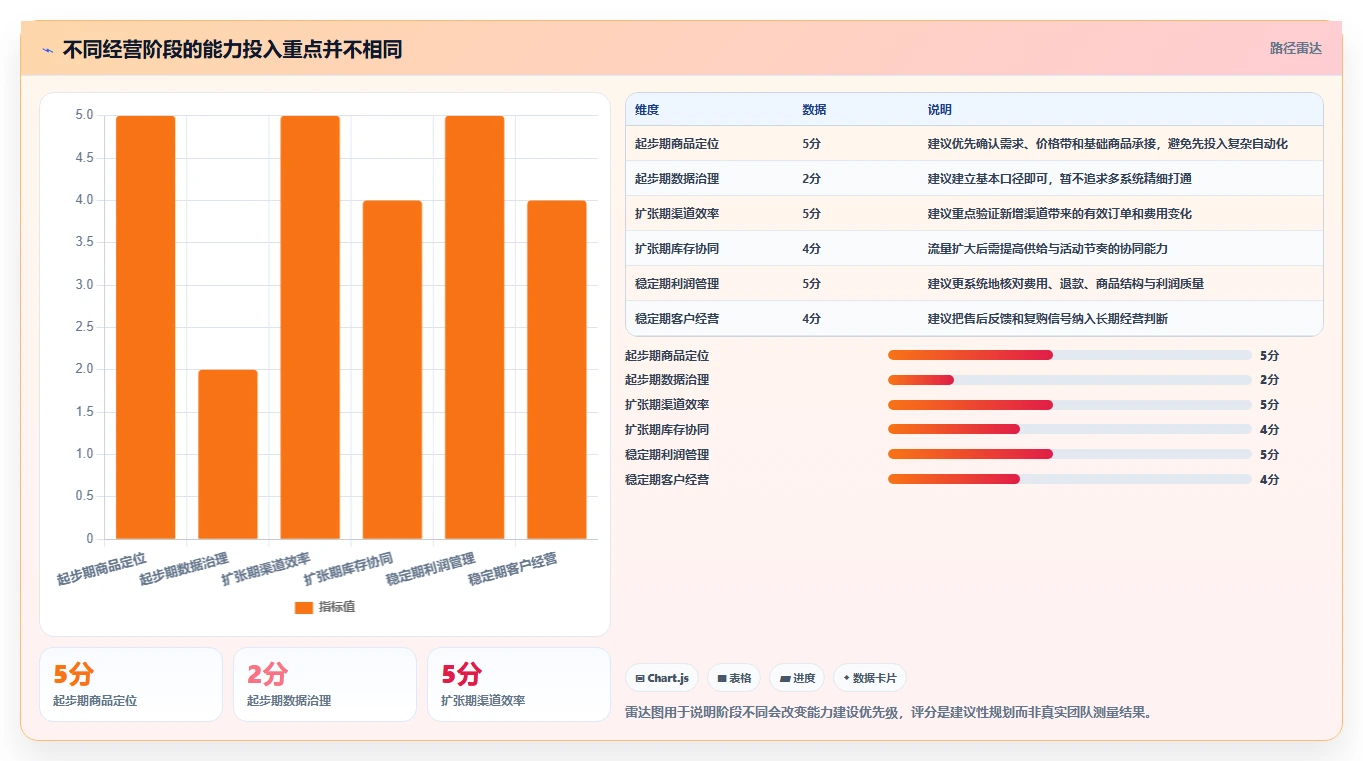Click the 扩张期渠道效率 progress bar
The image size is (1363, 761).
(1070, 405)
